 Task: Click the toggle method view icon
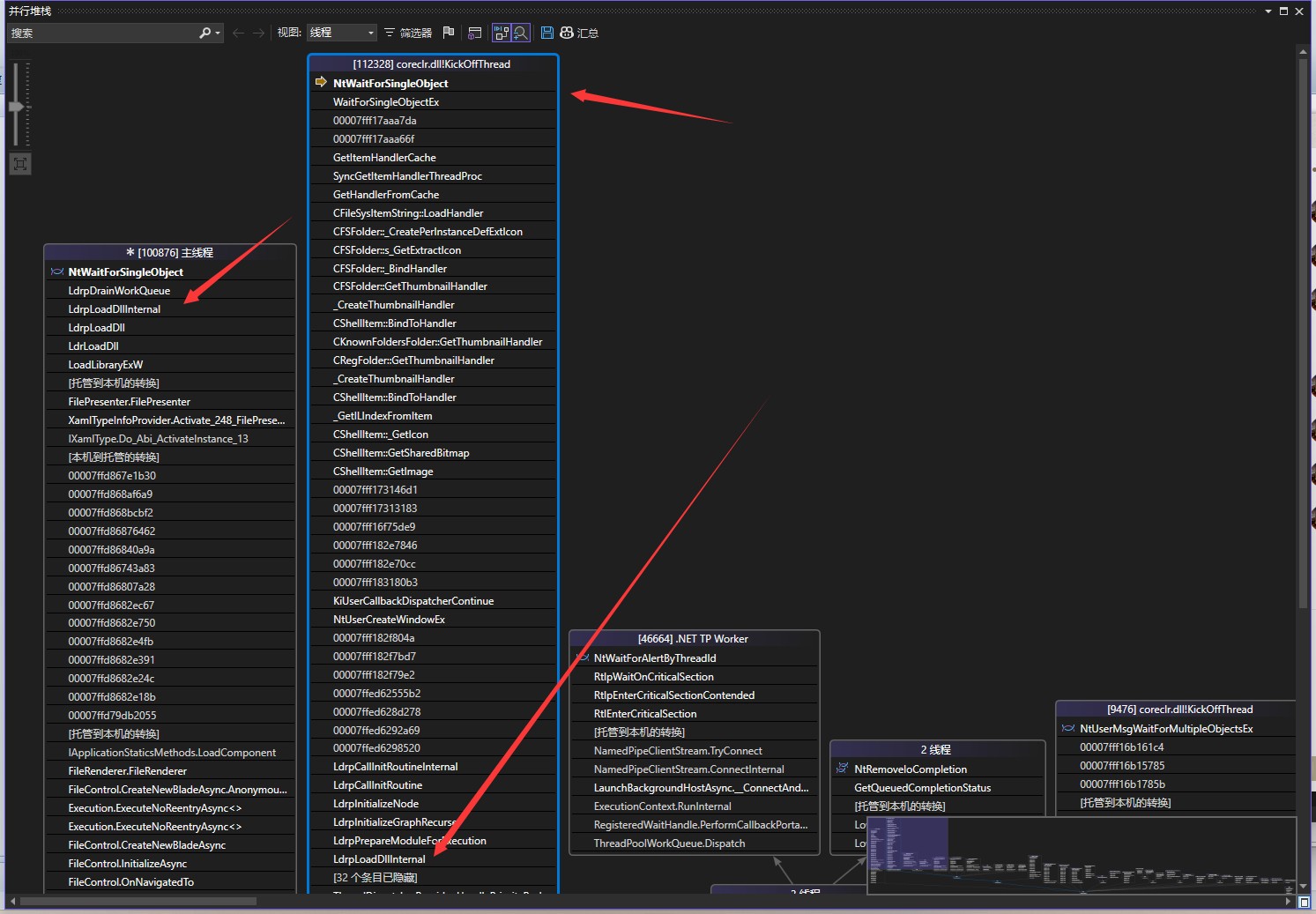click(x=474, y=33)
